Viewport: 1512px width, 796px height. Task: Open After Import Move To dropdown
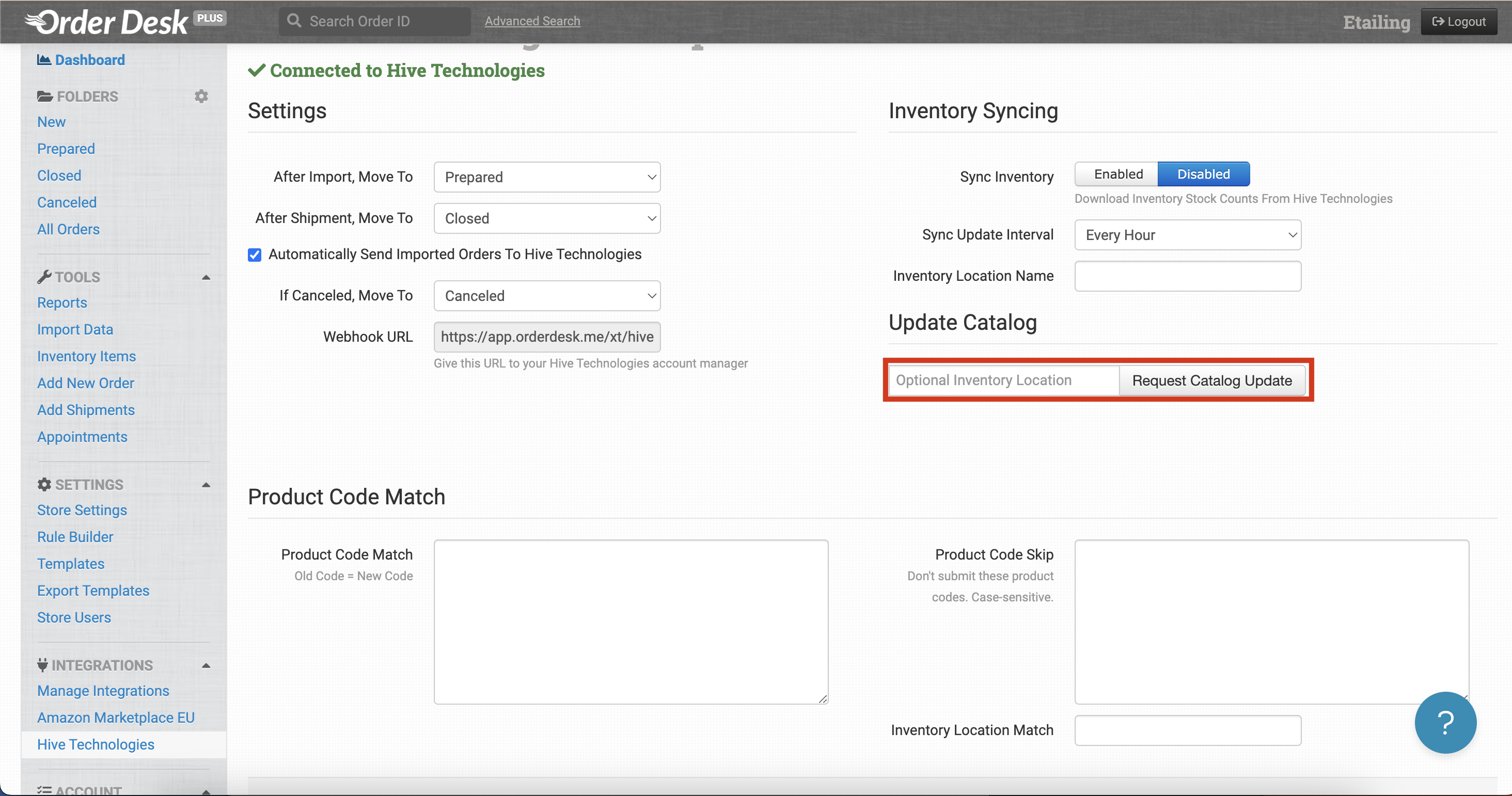coord(546,177)
